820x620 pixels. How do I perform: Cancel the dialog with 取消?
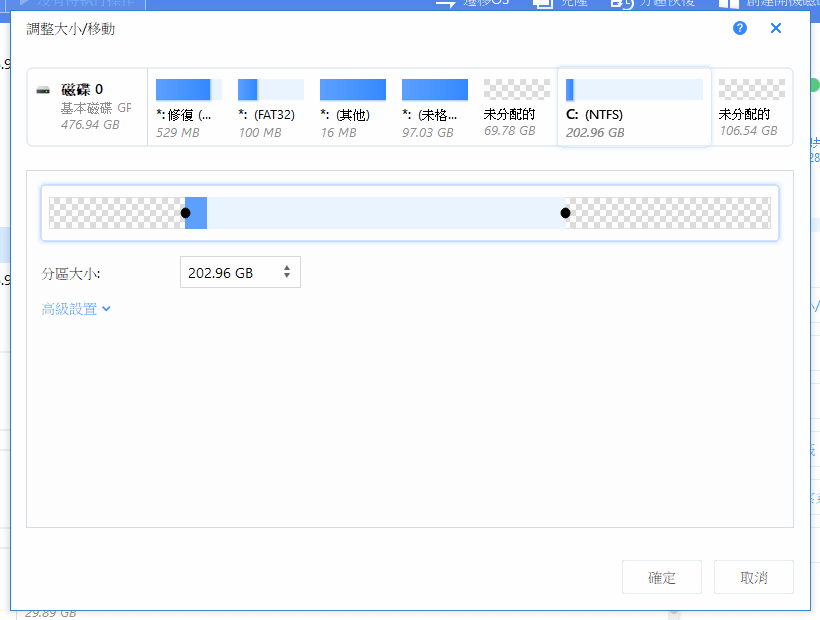[x=753, y=577]
